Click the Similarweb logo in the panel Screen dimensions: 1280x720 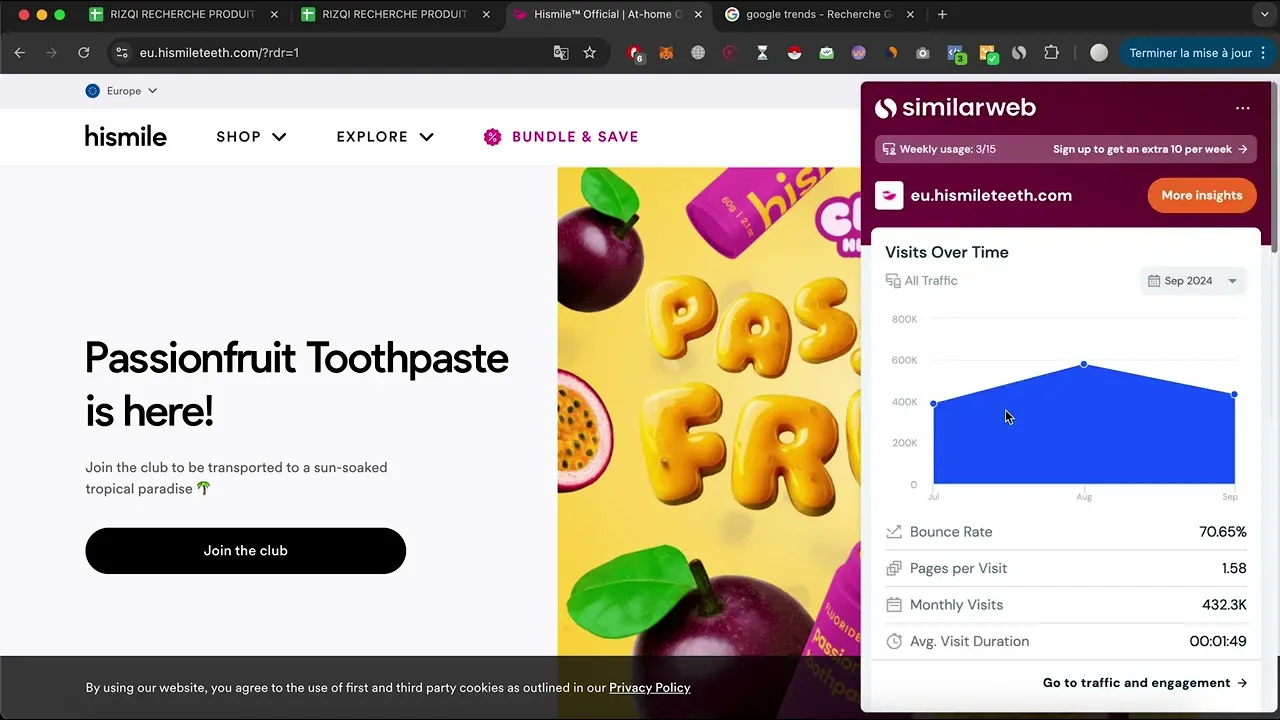(x=955, y=108)
